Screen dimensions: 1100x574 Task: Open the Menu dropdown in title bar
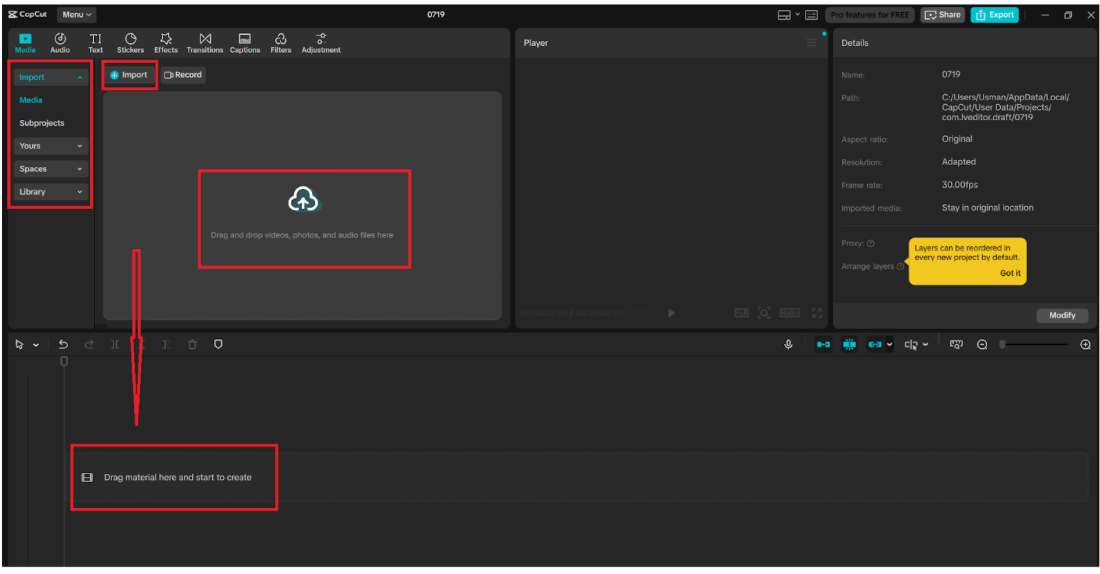76,15
